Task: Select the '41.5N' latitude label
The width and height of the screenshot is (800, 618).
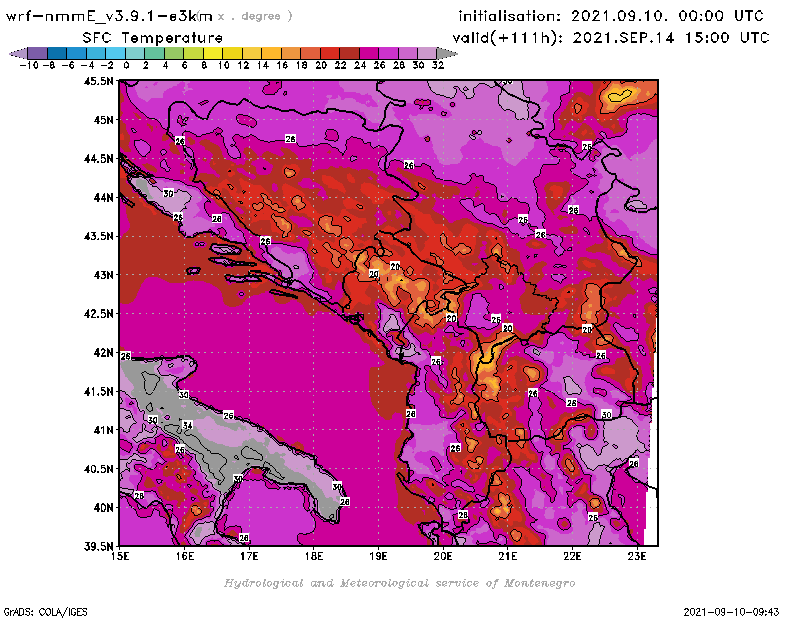Action: point(99,391)
